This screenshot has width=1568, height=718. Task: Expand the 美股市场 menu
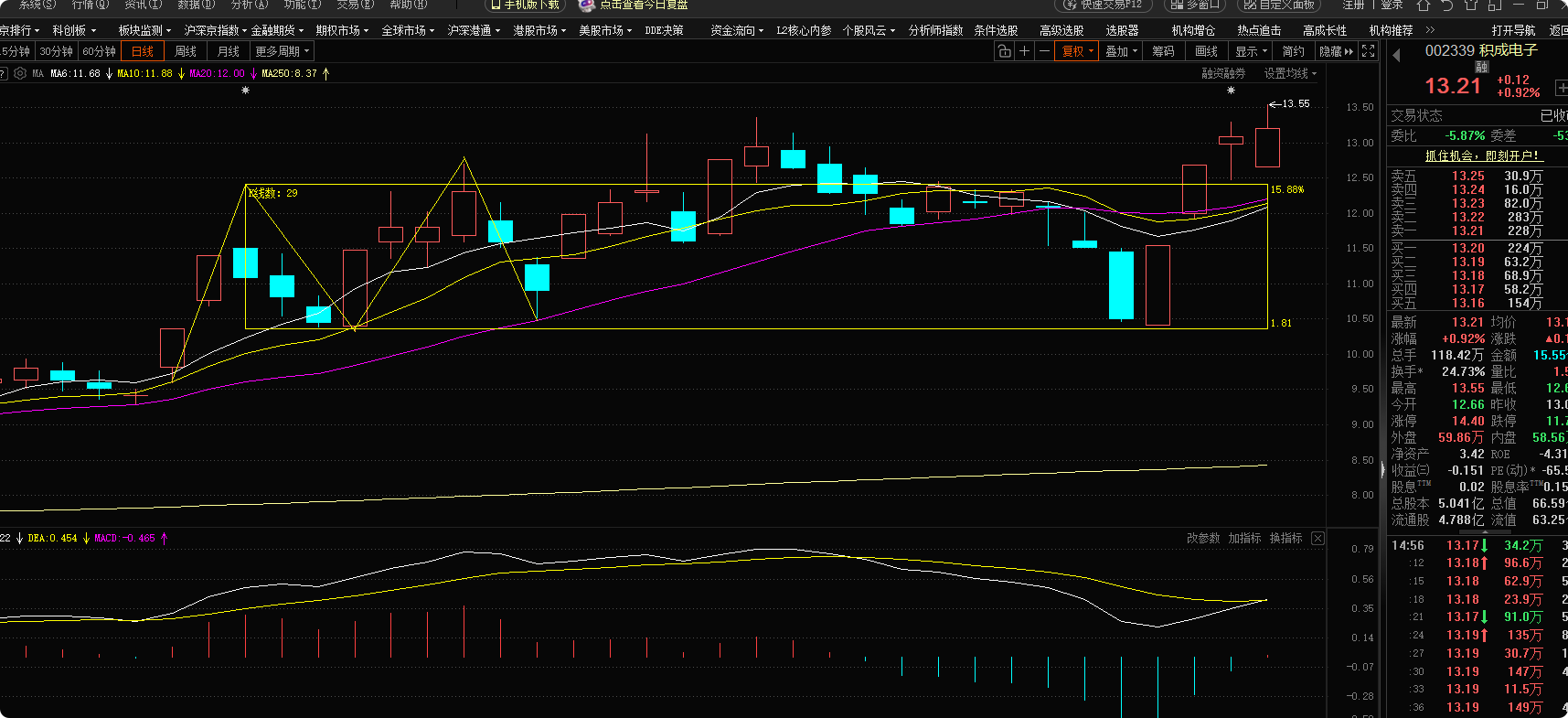point(605,30)
